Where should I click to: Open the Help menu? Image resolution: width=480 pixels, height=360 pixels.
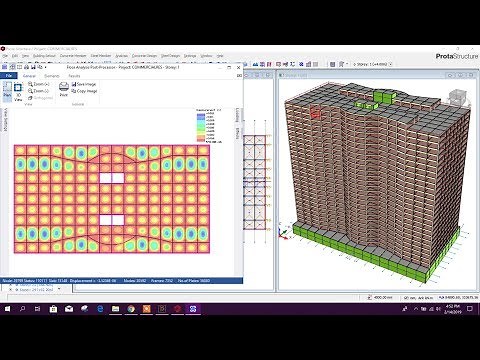pos(220,56)
